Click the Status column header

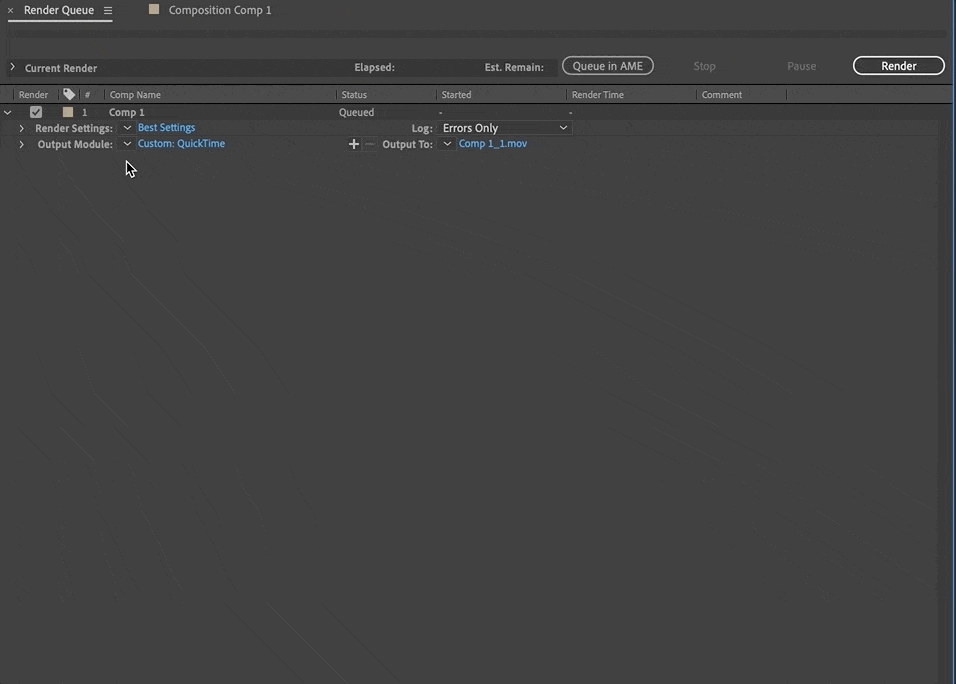coord(356,93)
